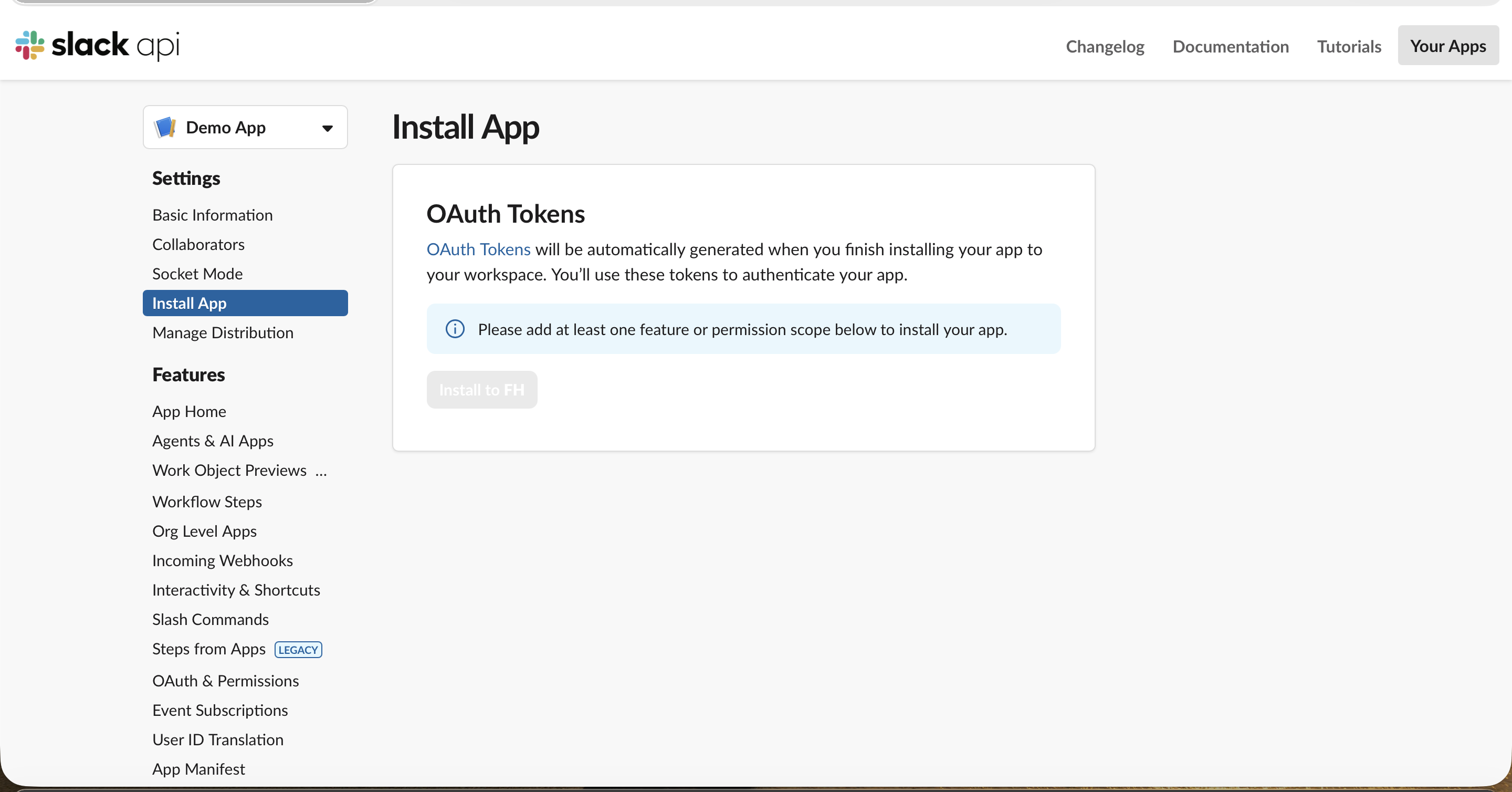Click the info icon in the notice banner

(455, 329)
